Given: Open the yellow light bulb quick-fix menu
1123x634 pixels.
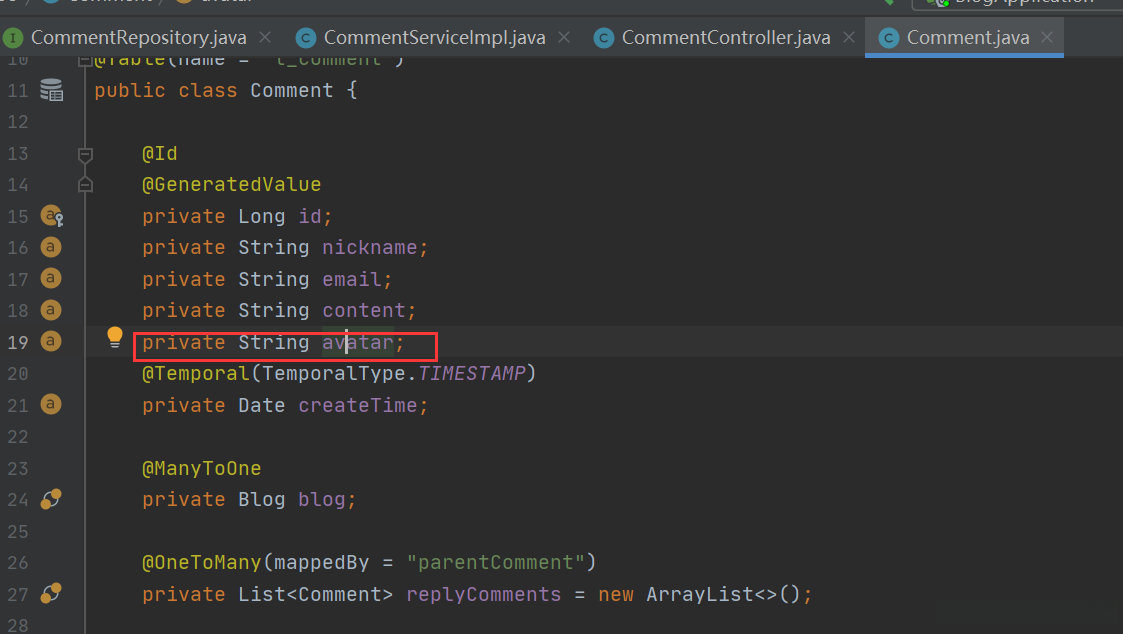Looking at the screenshot, I should (115, 337).
